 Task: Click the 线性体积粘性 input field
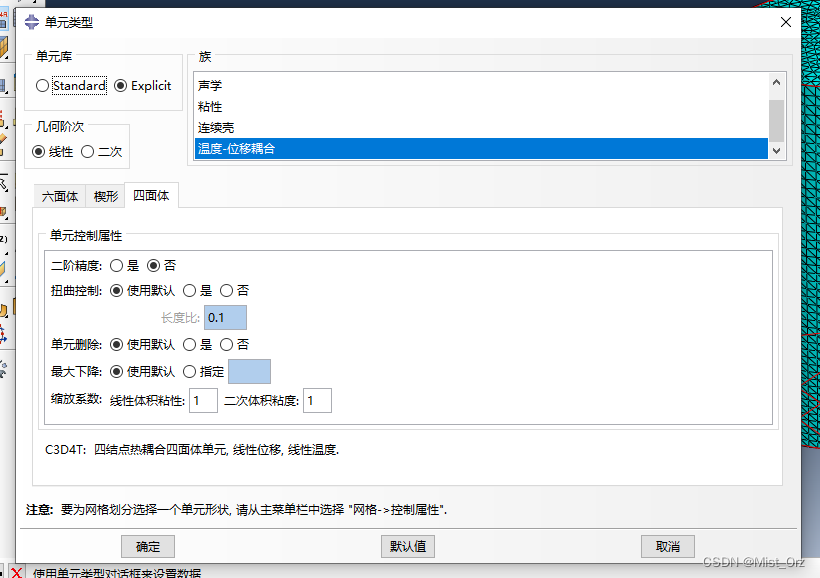[202, 400]
